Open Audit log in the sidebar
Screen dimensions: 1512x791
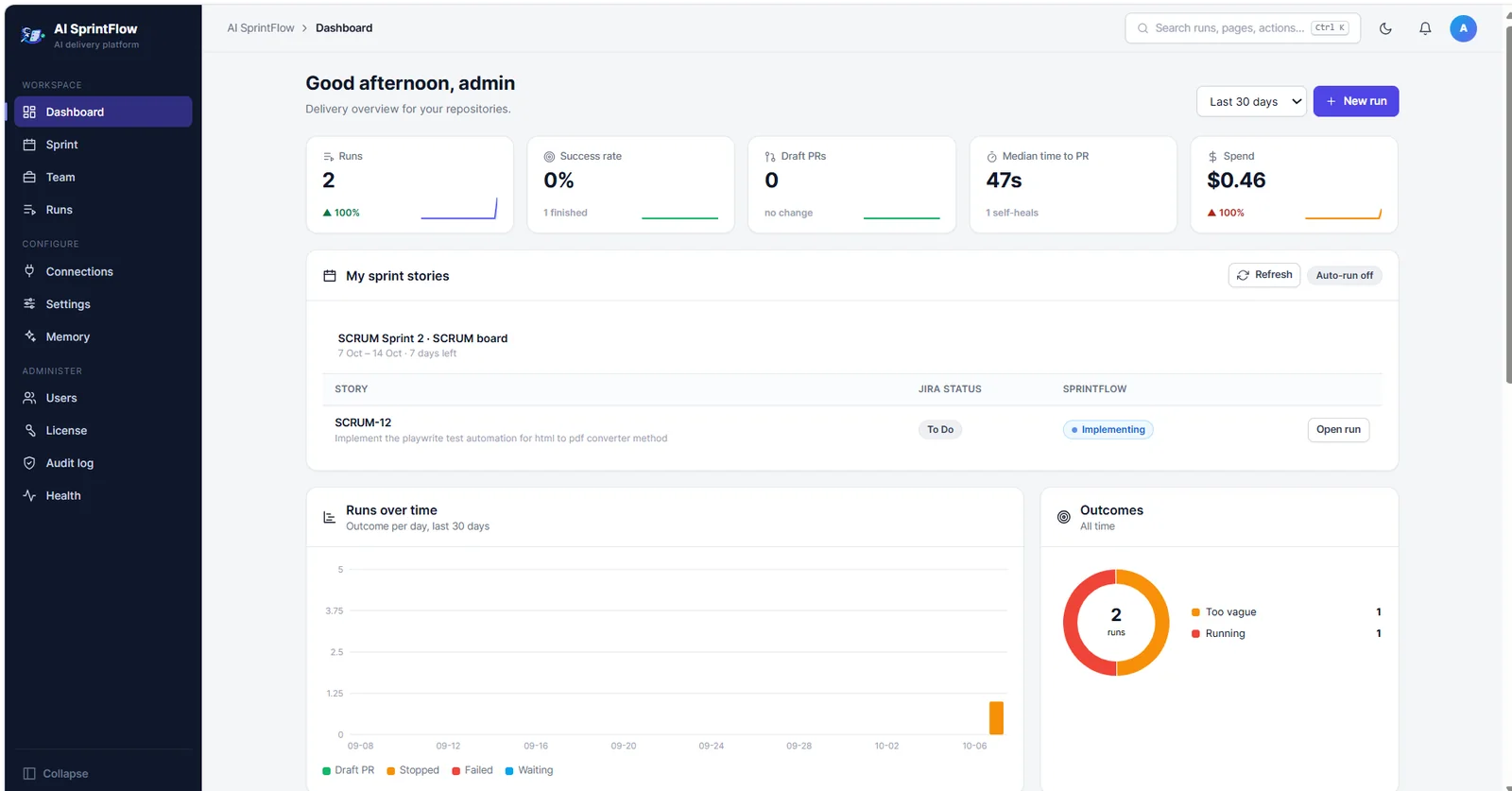pyautogui.click(x=103, y=463)
